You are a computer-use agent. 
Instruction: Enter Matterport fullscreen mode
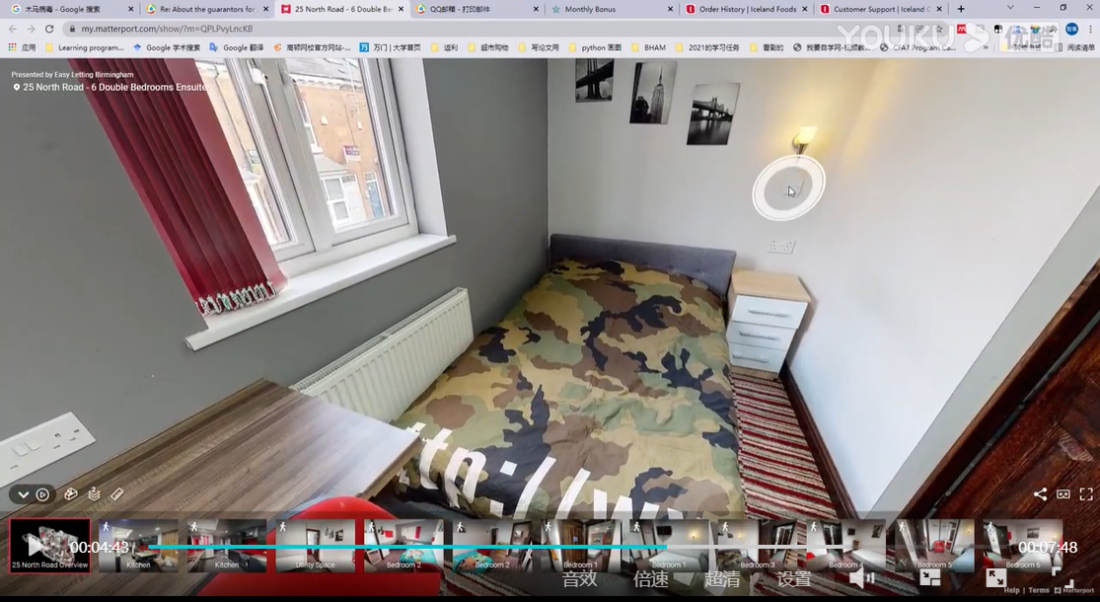[1086, 494]
